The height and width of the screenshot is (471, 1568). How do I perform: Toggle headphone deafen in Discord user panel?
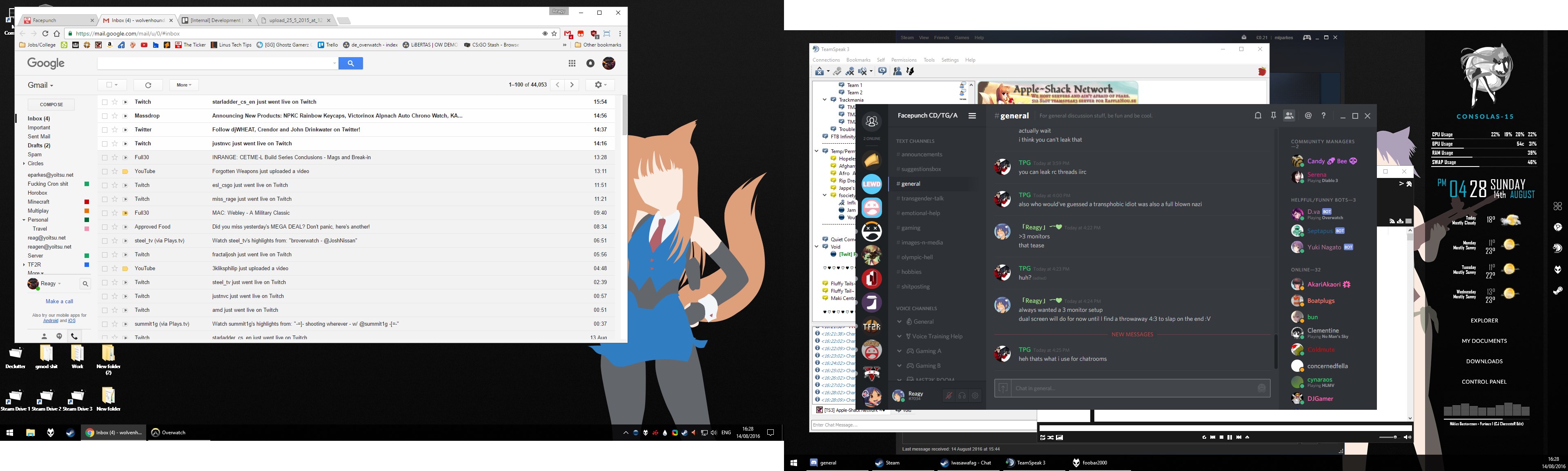(x=962, y=395)
